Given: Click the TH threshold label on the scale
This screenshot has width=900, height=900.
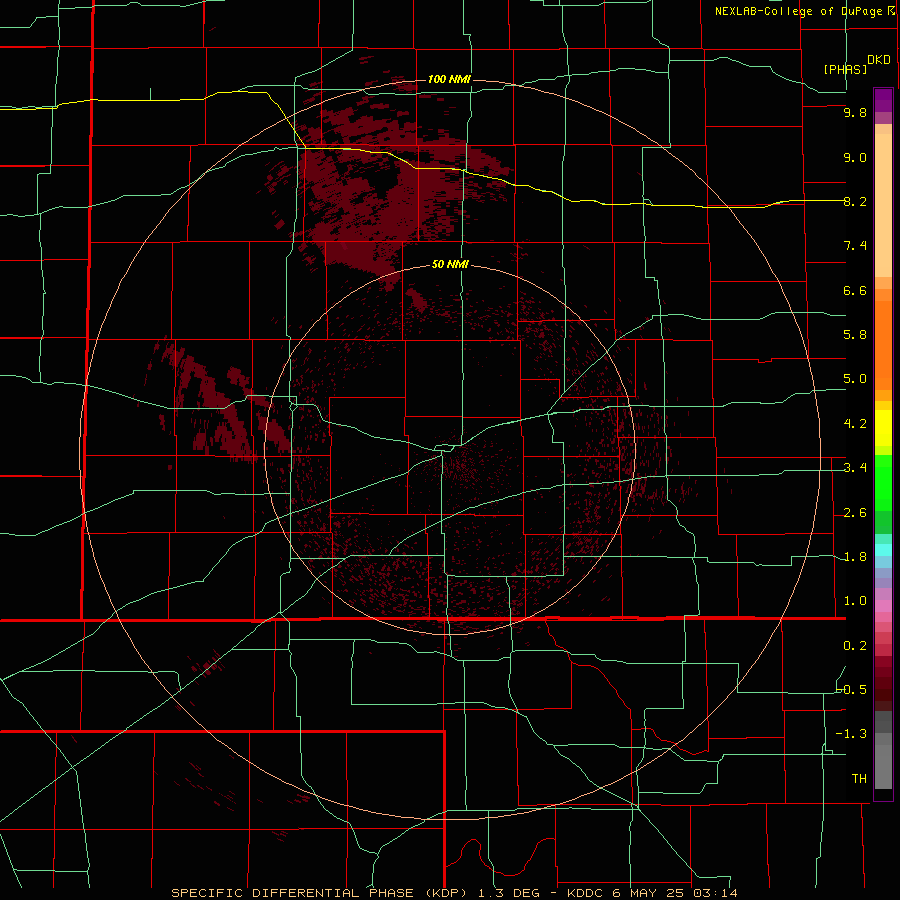Looking at the screenshot, I should tap(859, 778).
